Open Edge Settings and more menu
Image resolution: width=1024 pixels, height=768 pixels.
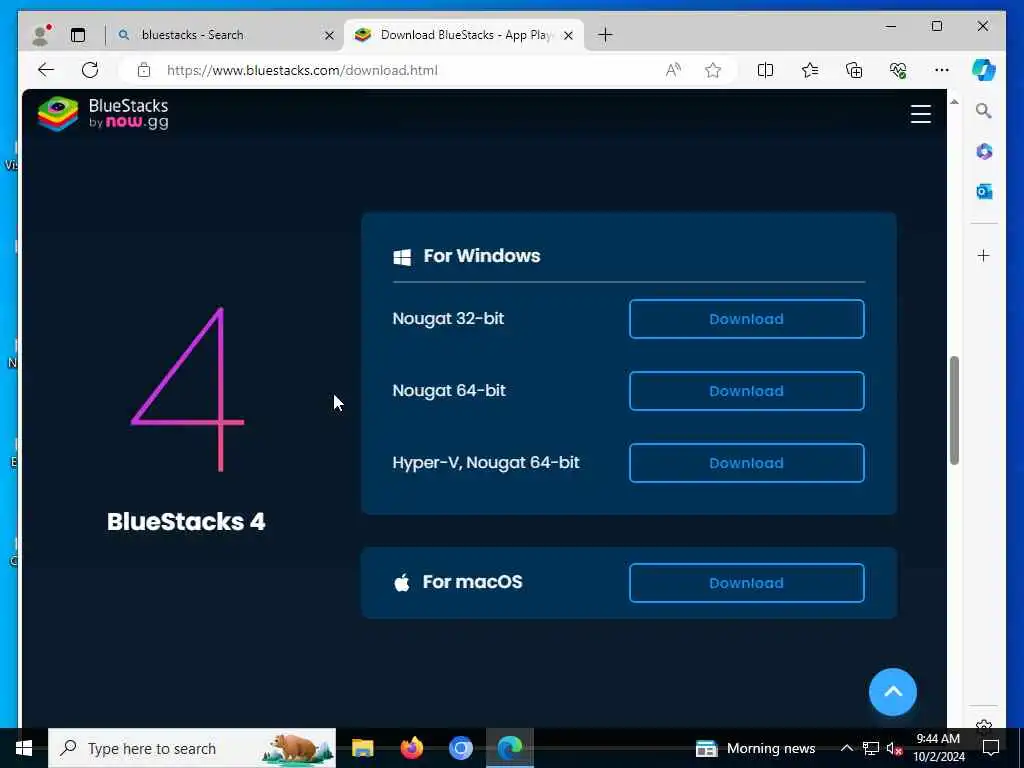click(x=942, y=70)
